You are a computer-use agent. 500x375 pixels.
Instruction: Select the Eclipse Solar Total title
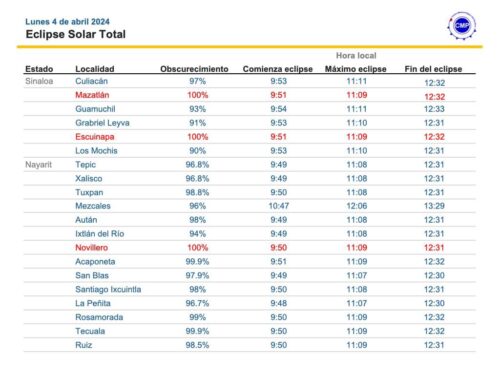[x=76, y=34]
